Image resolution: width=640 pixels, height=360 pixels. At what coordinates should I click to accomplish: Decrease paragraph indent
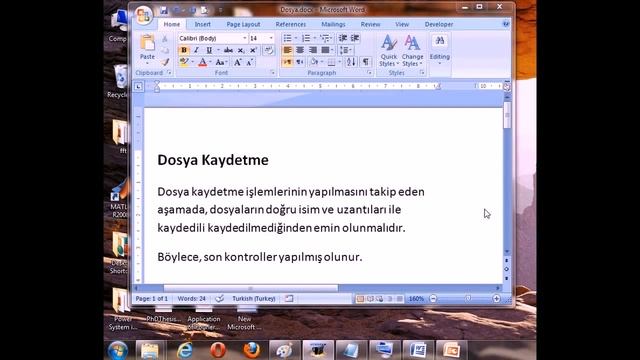coord(342,38)
